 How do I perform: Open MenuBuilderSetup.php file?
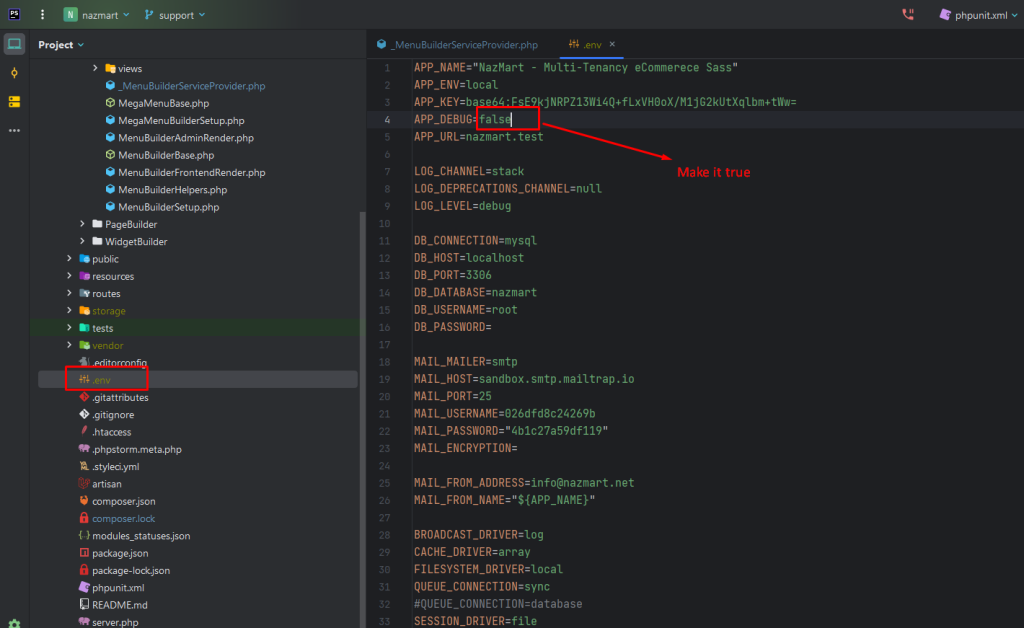[x=163, y=207]
